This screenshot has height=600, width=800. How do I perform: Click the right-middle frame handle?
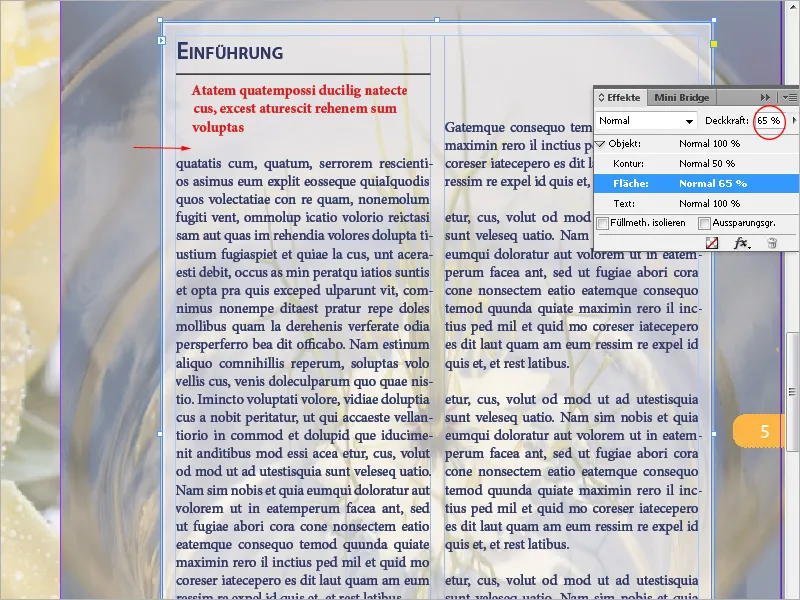[714, 434]
